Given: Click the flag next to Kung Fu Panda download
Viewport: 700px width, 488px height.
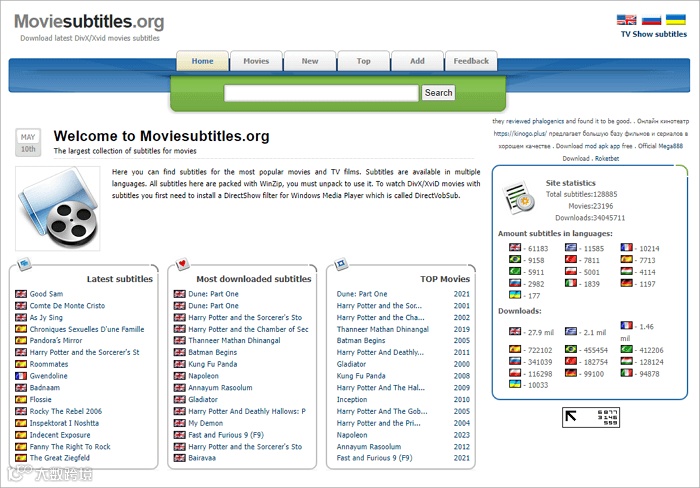Looking at the screenshot, I should point(179,364).
